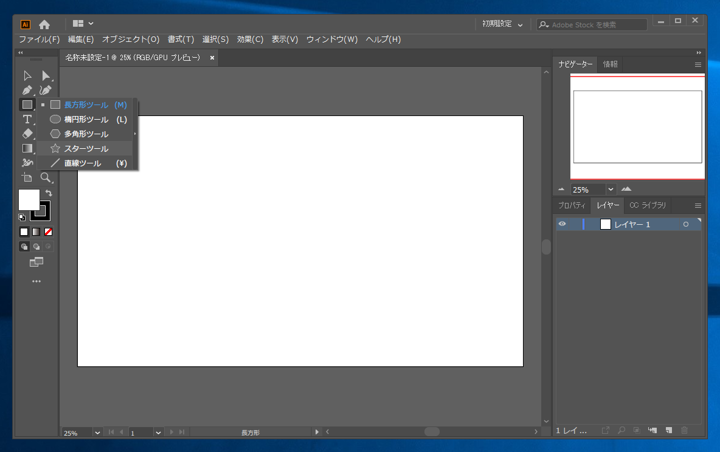
Task: Choose 直線ツール from flyout
Action: [86, 163]
